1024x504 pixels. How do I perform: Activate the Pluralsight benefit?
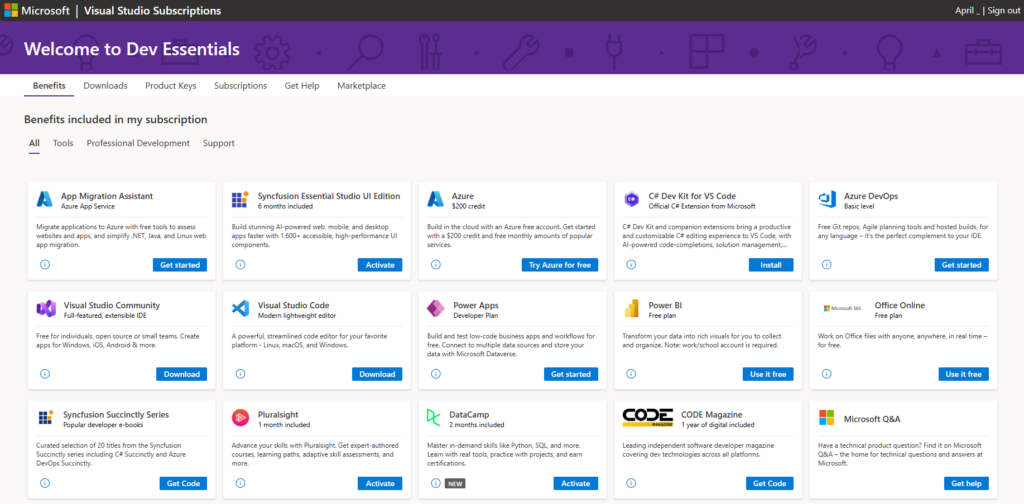point(380,483)
